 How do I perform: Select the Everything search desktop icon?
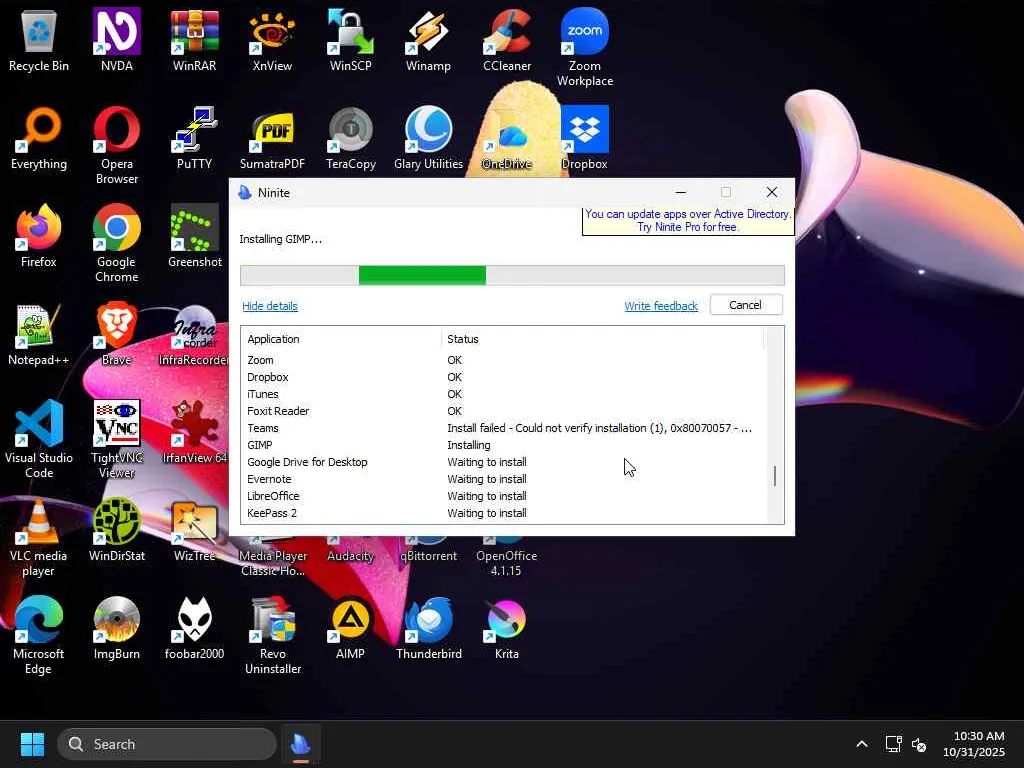point(39,138)
